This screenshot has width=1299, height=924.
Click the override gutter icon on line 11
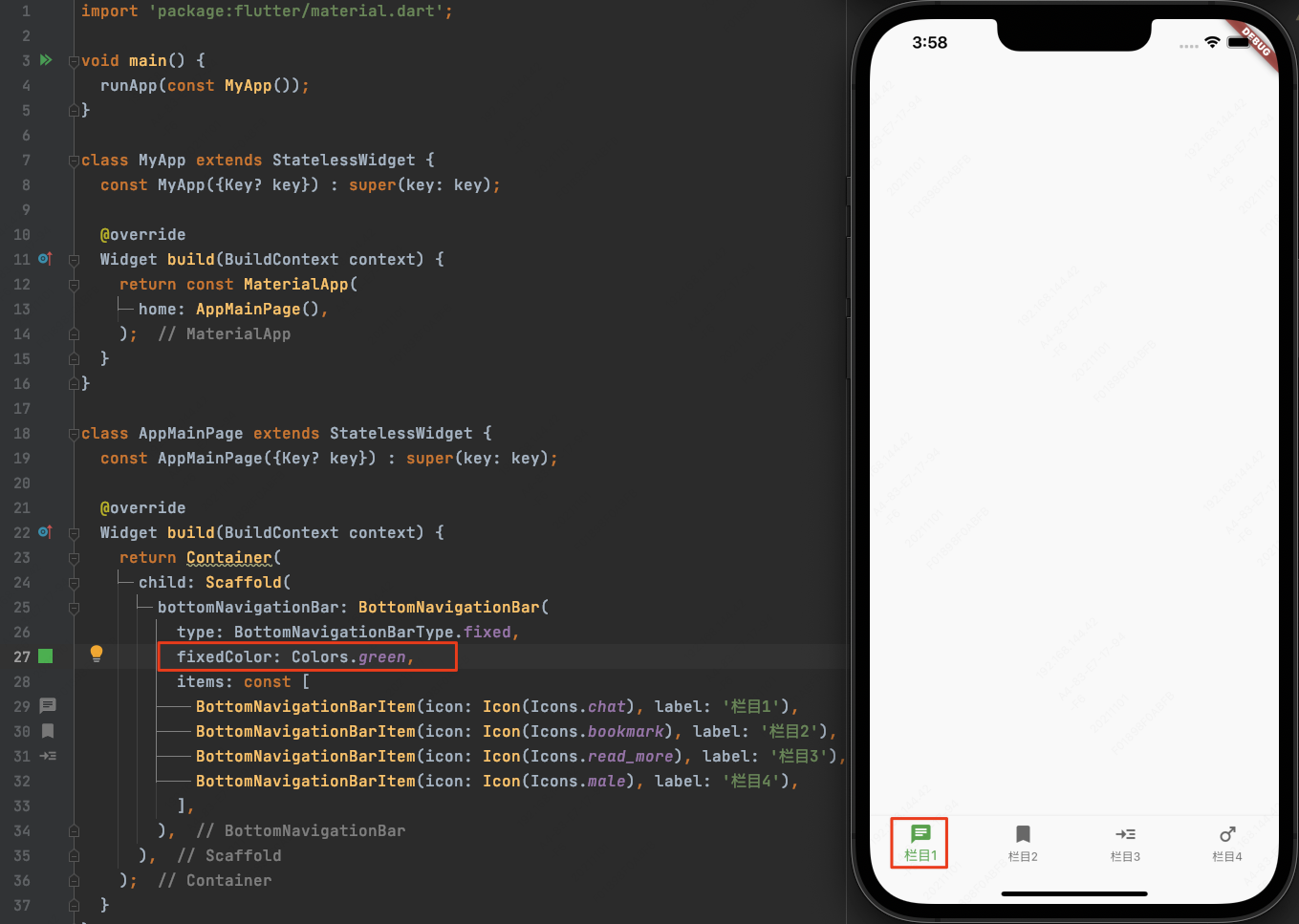45,259
